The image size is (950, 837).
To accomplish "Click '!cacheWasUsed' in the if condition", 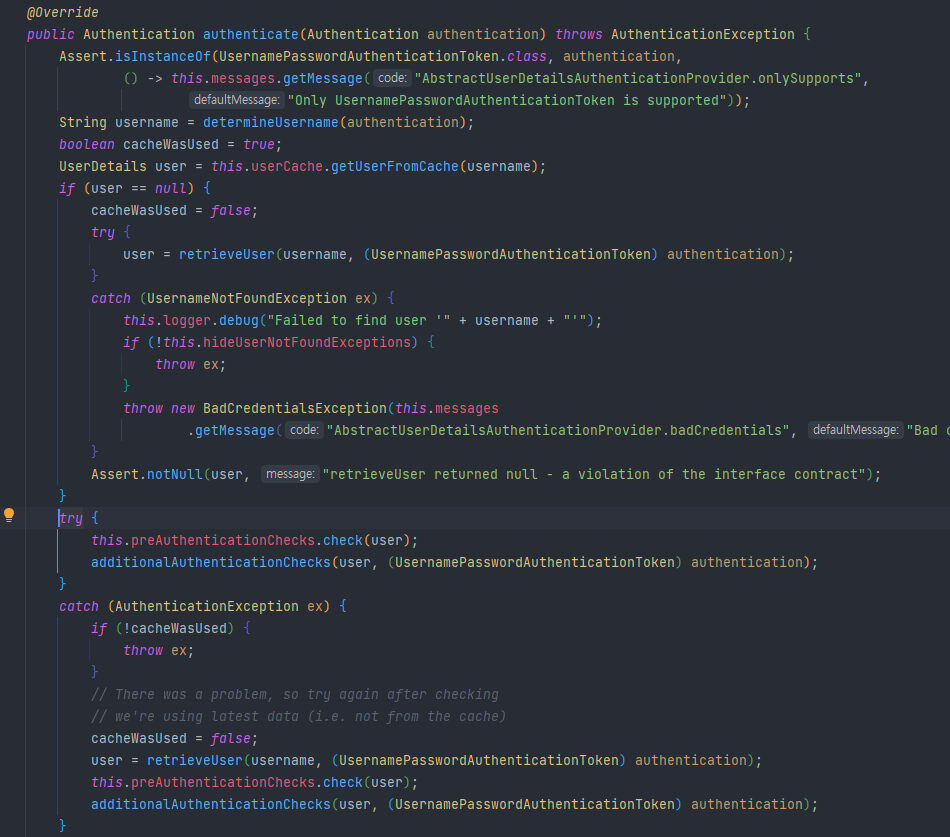I will click(x=175, y=629).
